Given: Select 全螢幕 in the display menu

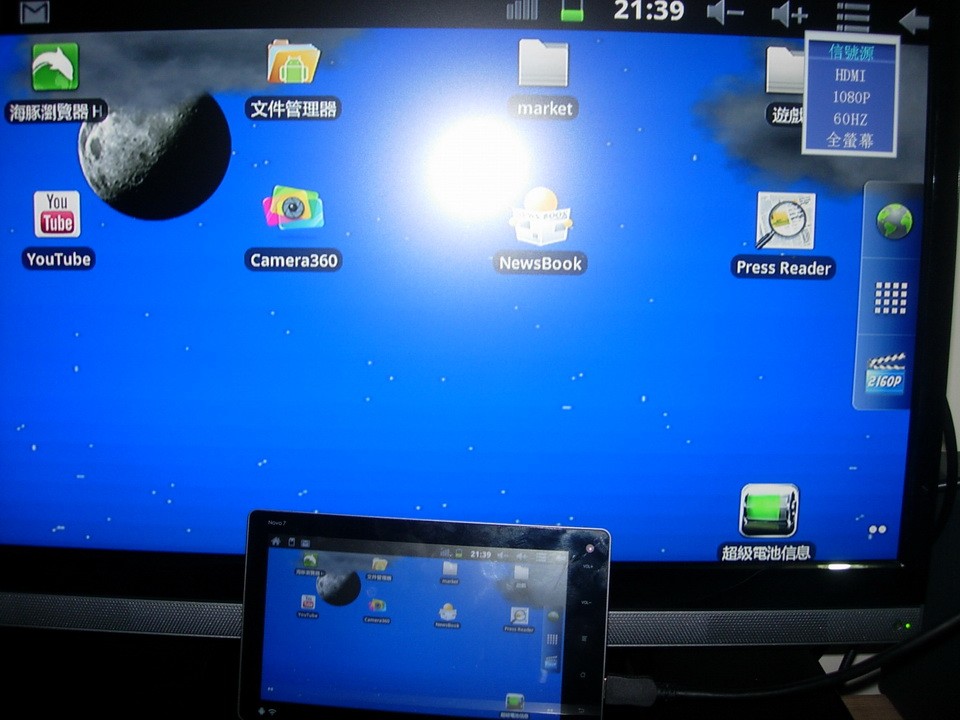Looking at the screenshot, I should 850,141.
